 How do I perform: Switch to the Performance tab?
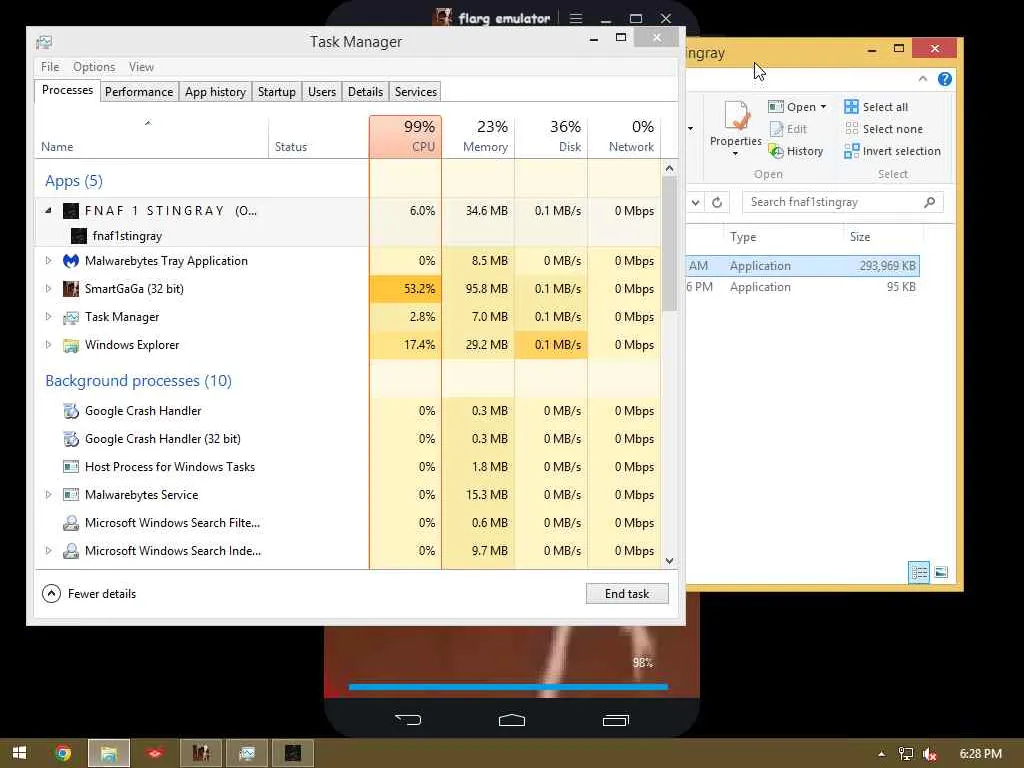138,91
